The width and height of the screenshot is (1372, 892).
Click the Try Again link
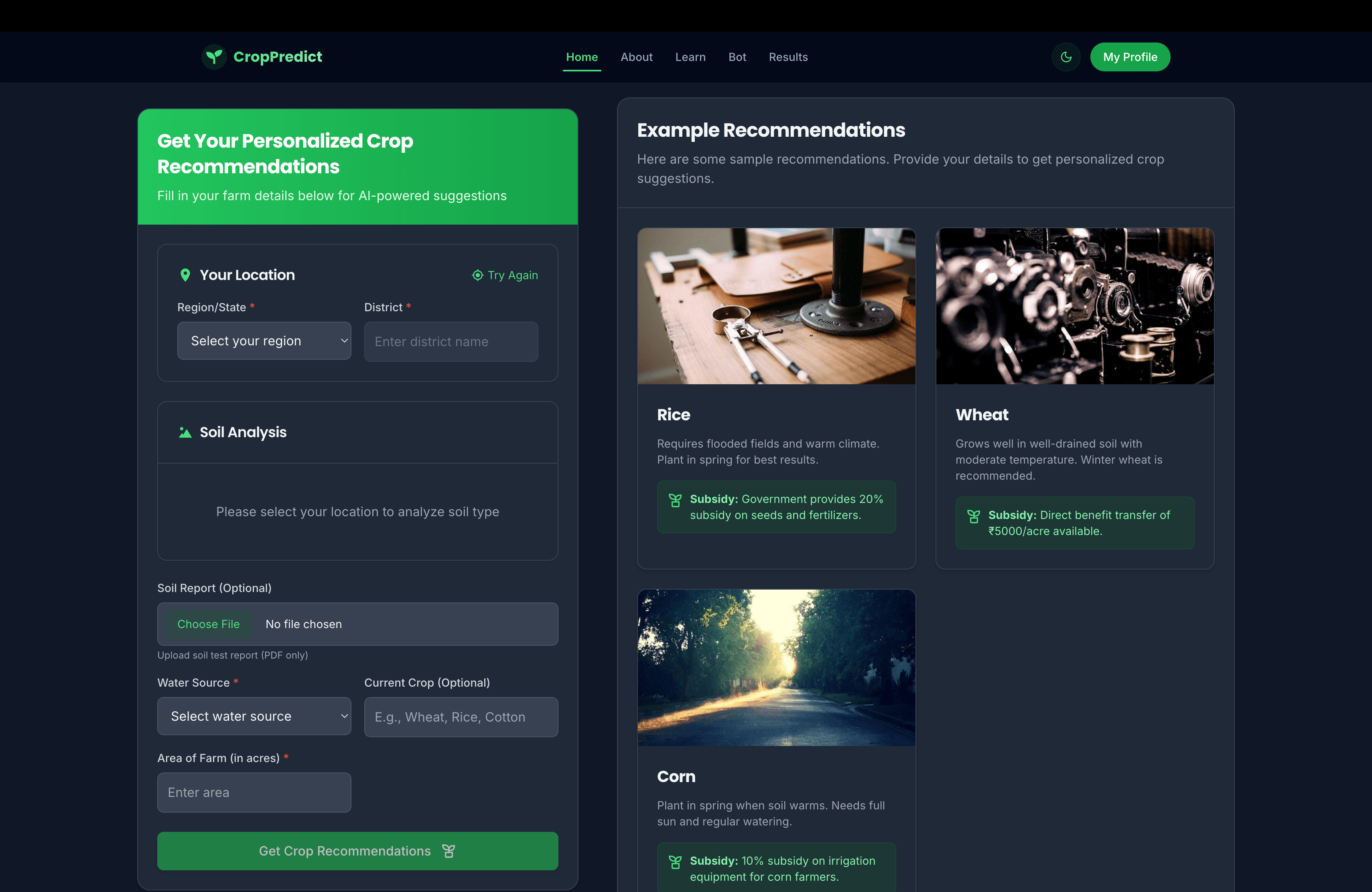point(505,275)
